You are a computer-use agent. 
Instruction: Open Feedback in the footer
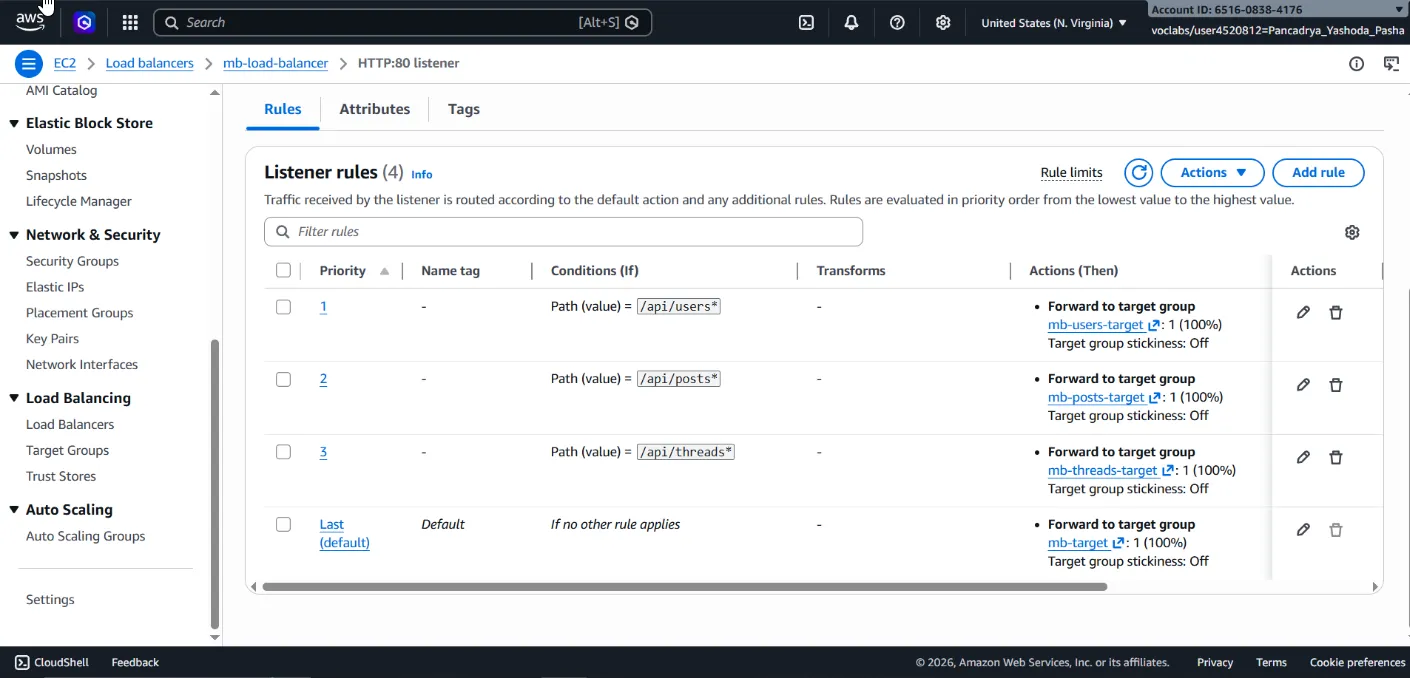135,662
